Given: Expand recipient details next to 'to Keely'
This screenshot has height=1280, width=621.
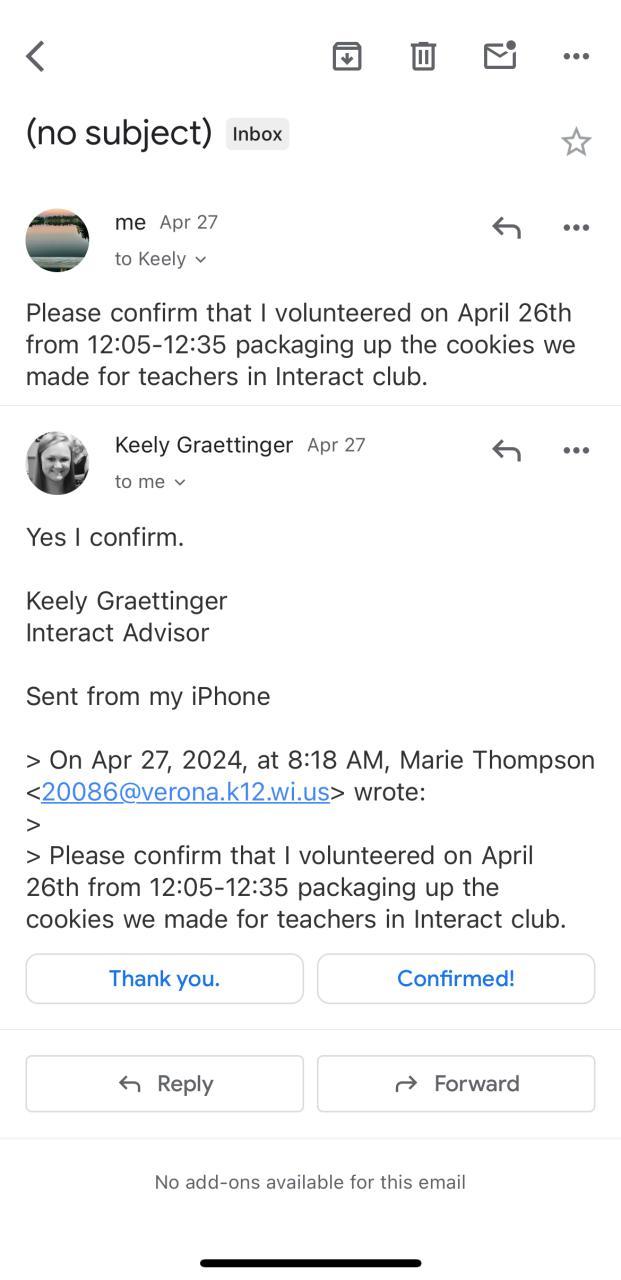Looking at the screenshot, I should coord(200,260).
